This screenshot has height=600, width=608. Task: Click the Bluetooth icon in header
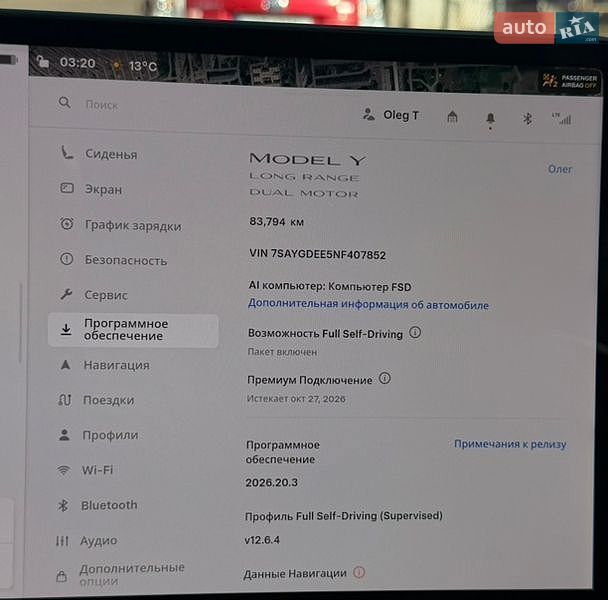pos(527,118)
